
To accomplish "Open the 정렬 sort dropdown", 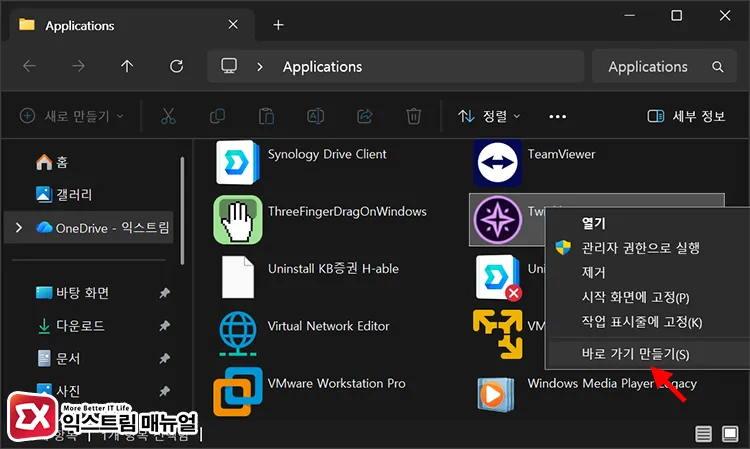I will pos(489,116).
